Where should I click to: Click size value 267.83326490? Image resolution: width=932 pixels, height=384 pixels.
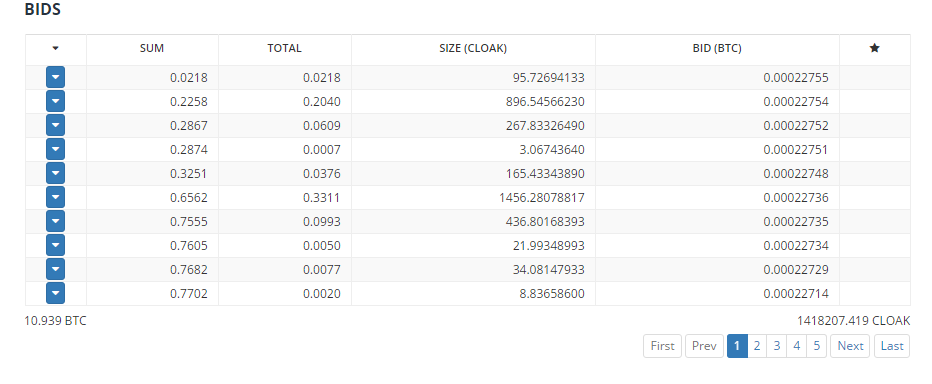(546, 126)
